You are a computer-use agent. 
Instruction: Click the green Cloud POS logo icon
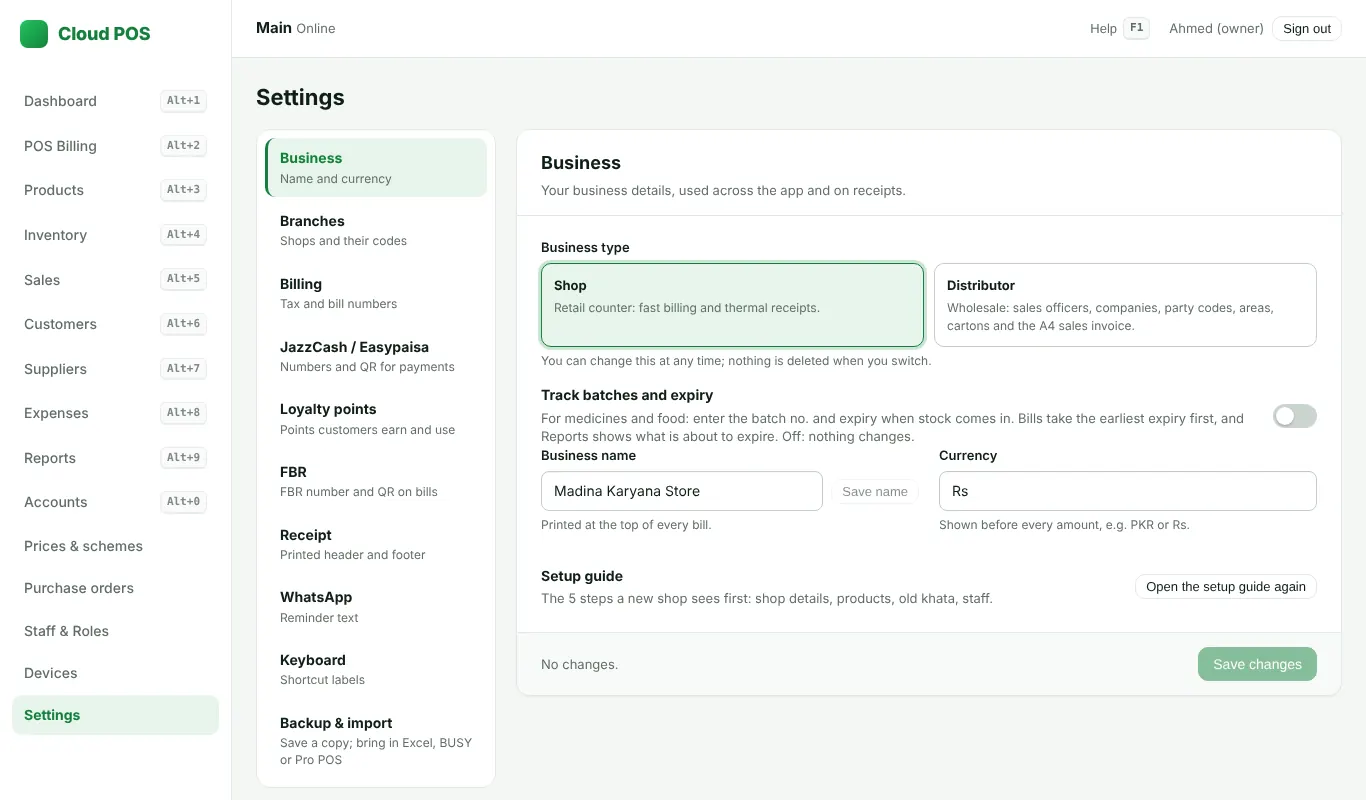pyautogui.click(x=34, y=34)
